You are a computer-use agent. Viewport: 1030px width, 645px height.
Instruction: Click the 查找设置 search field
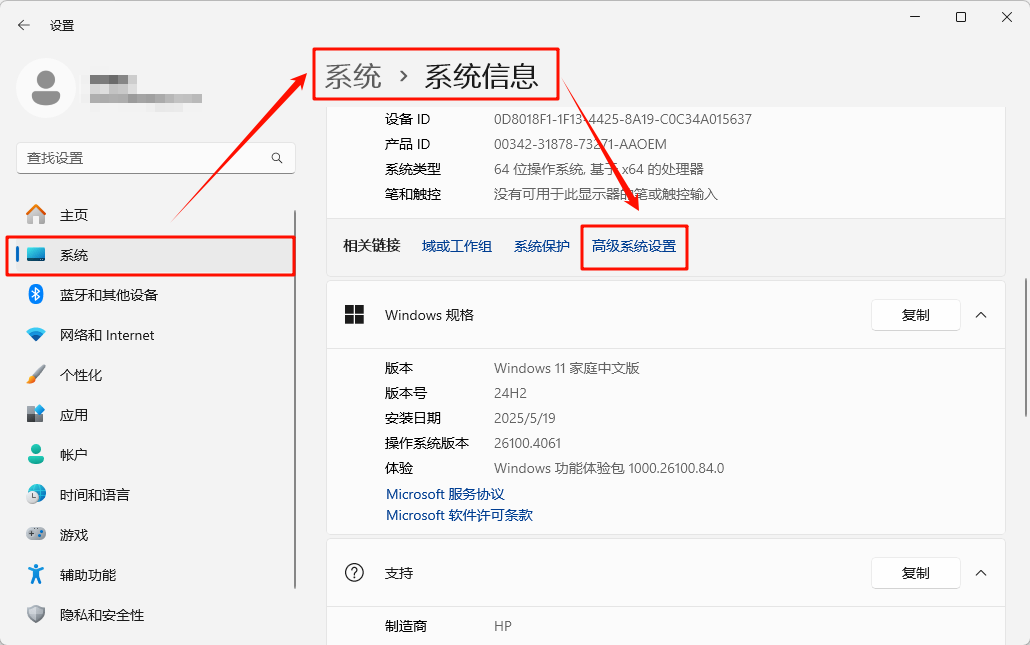pos(156,158)
